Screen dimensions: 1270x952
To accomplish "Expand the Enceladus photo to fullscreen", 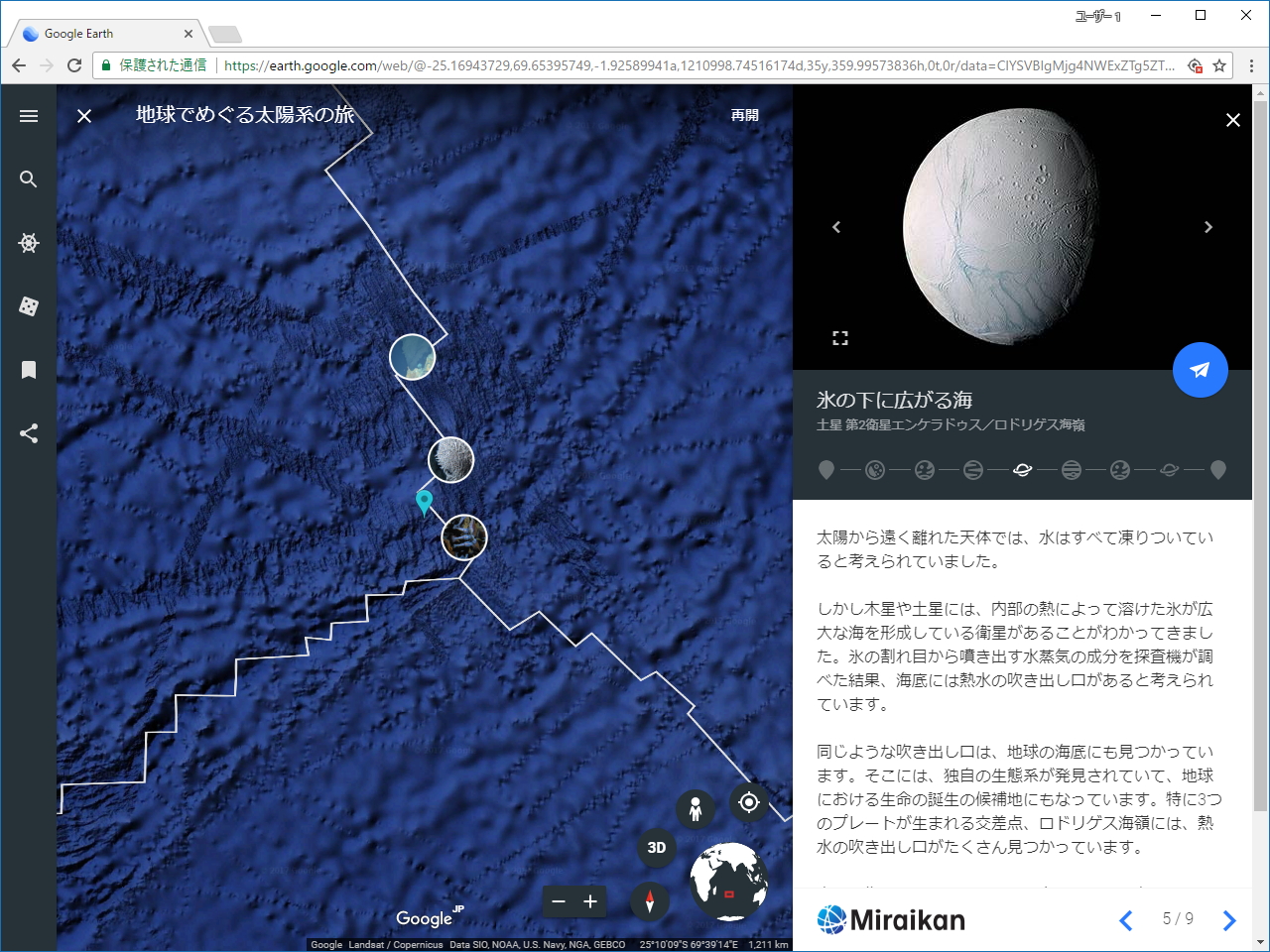I will (x=840, y=337).
